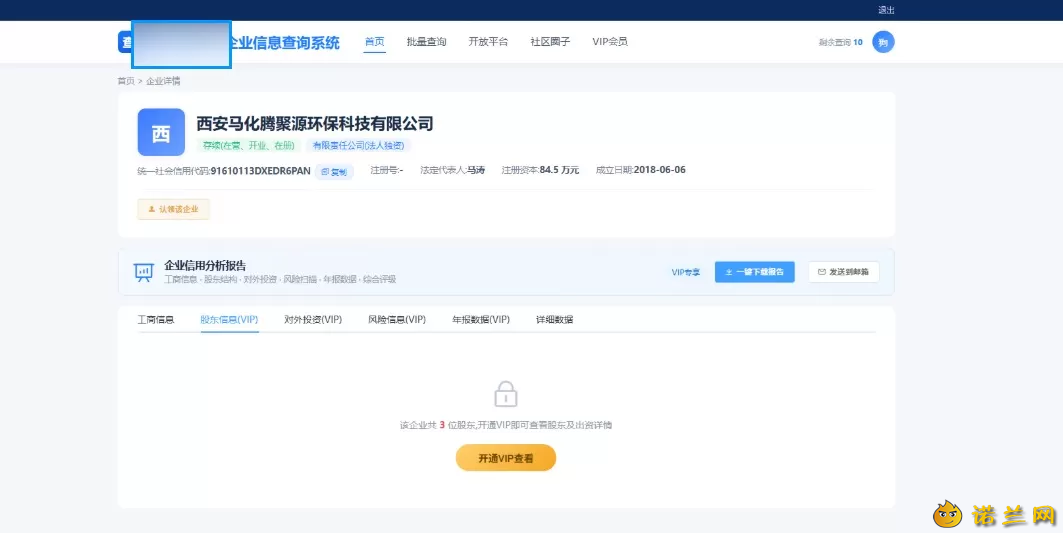Open 批量查询 in the top navigation
Image resolution: width=1063 pixels, height=533 pixels.
pyautogui.click(x=426, y=42)
